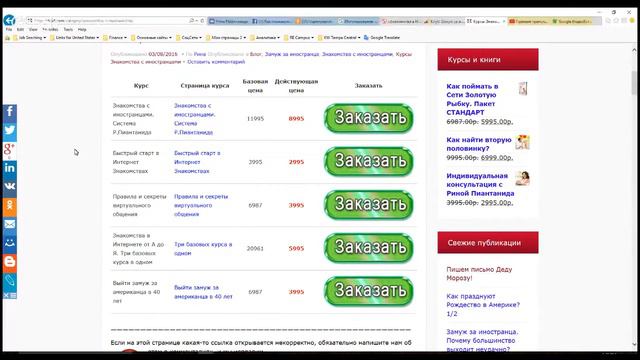Expand the Мои страницы 2 bookmarks folder

click(226, 38)
